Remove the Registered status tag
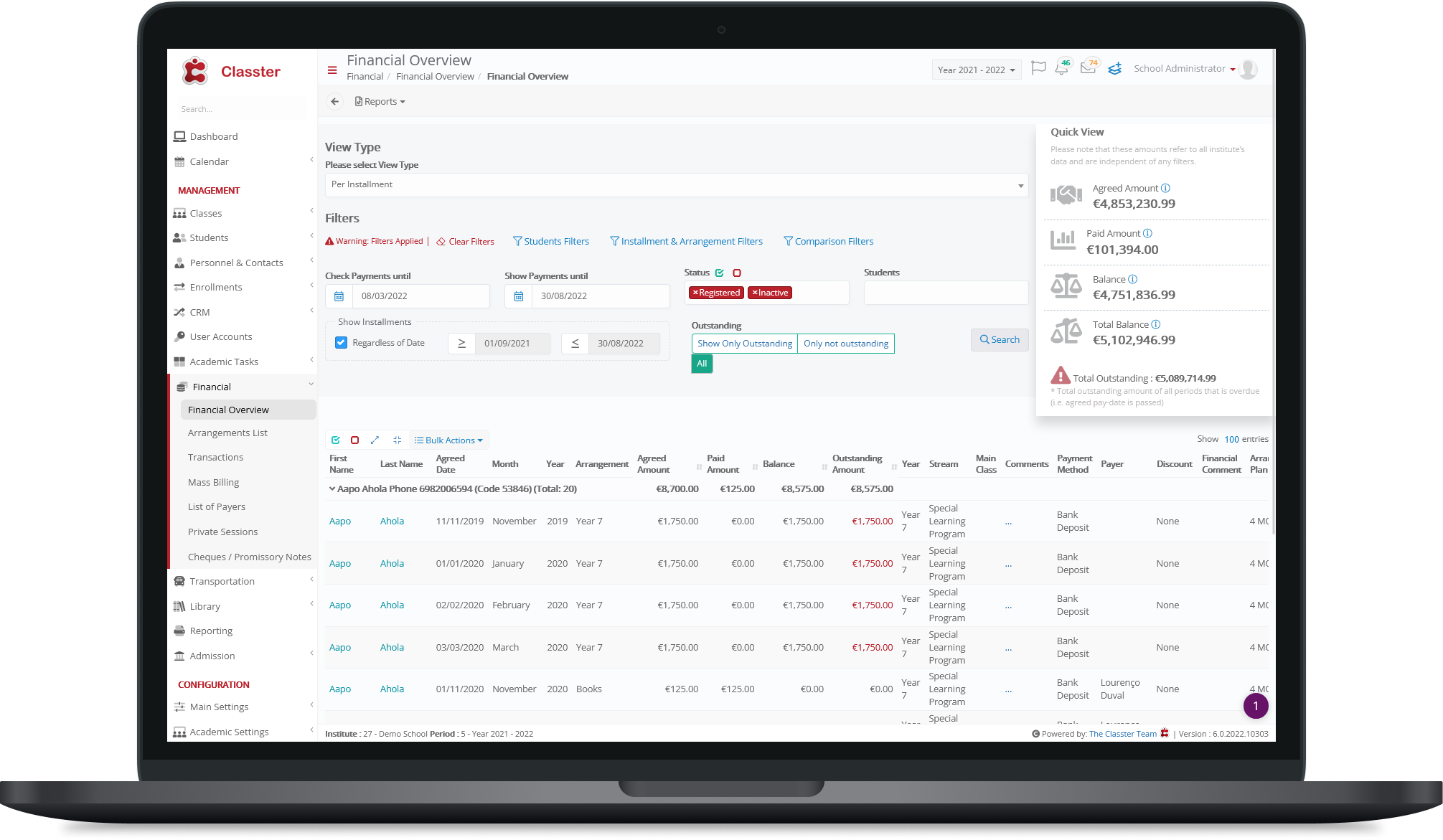This screenshot has width=1443, height=840. [695, 293]
